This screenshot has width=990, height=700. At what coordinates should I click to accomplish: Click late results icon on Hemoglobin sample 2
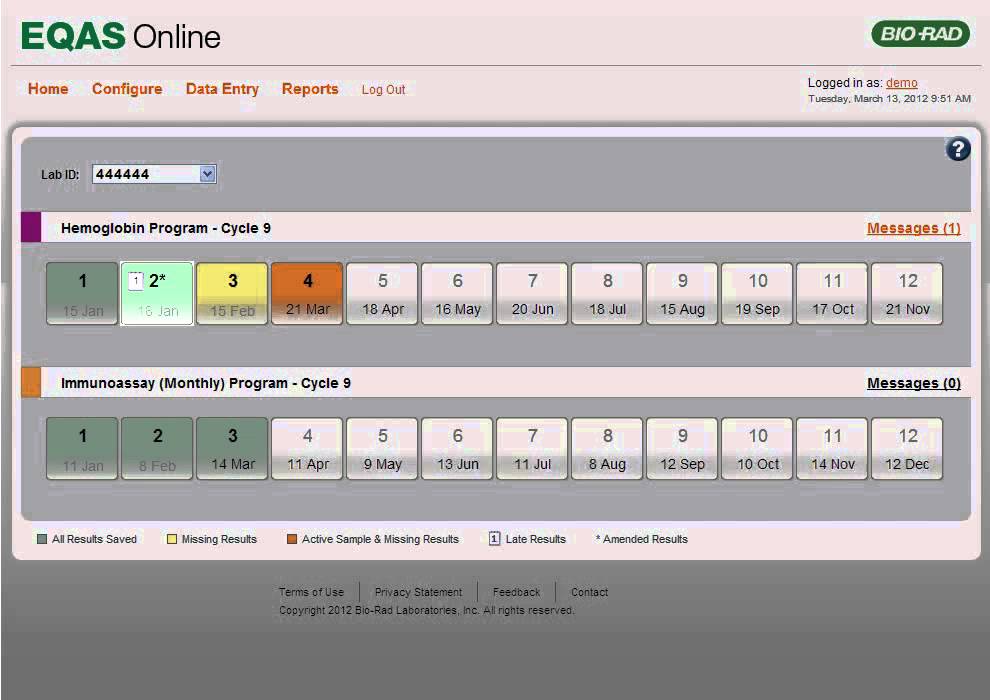pos(136,281)
